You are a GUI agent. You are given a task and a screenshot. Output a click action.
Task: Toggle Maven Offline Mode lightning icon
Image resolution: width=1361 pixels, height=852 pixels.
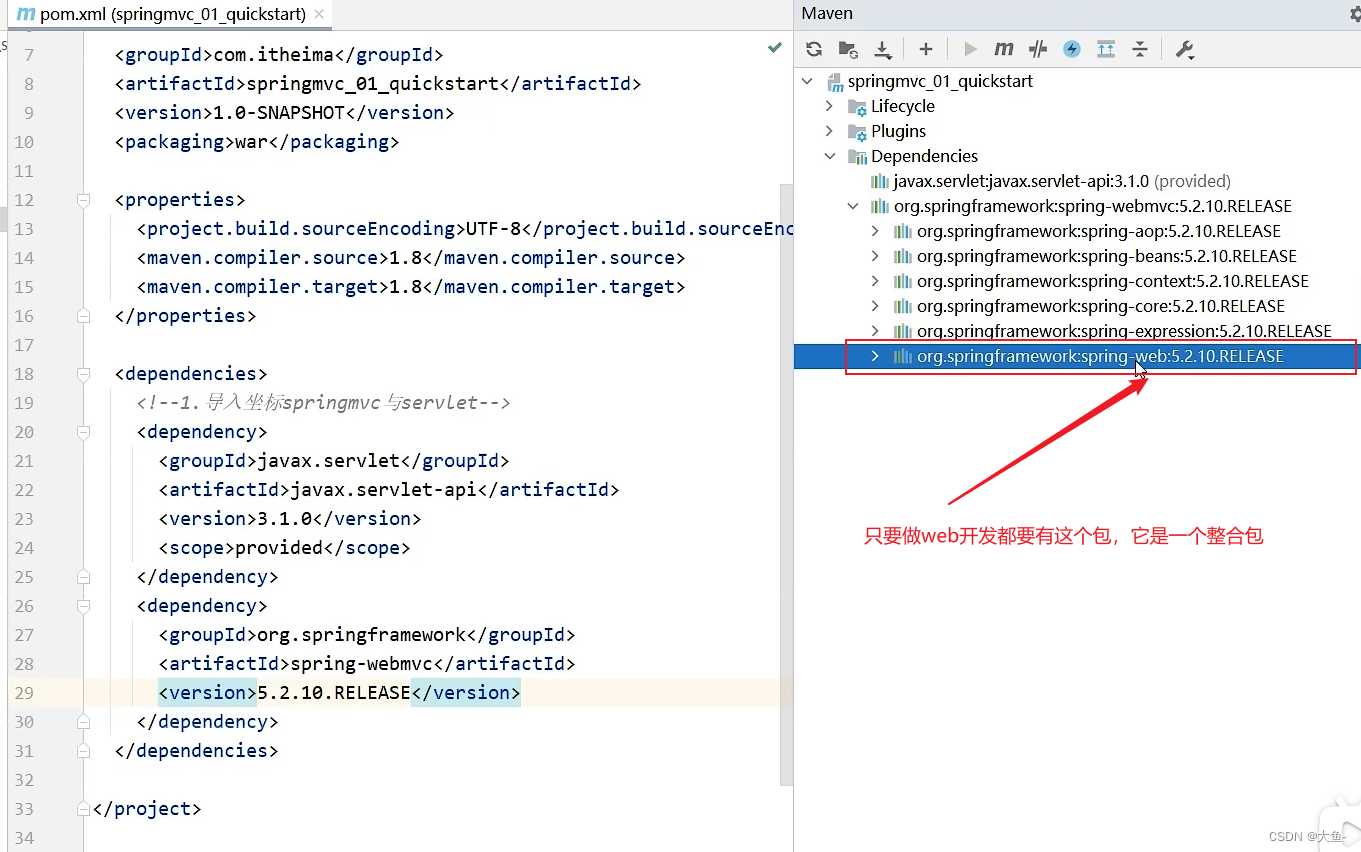[1072, 49]
